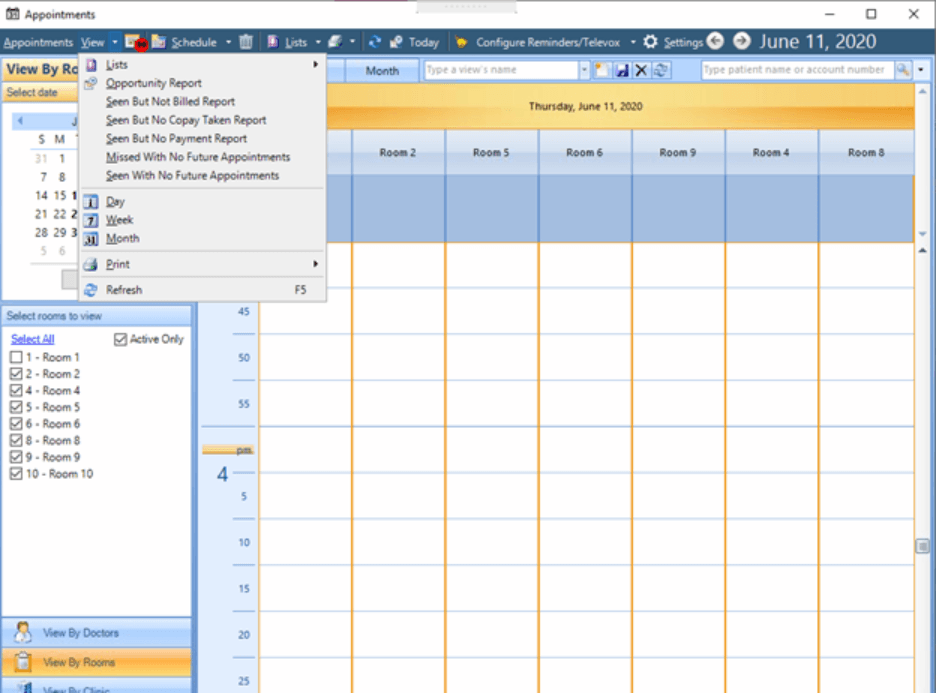This screenshot has width=936, height=693.
Task: Click the trash can delete appointment icon
Action: tap(246, 42)
